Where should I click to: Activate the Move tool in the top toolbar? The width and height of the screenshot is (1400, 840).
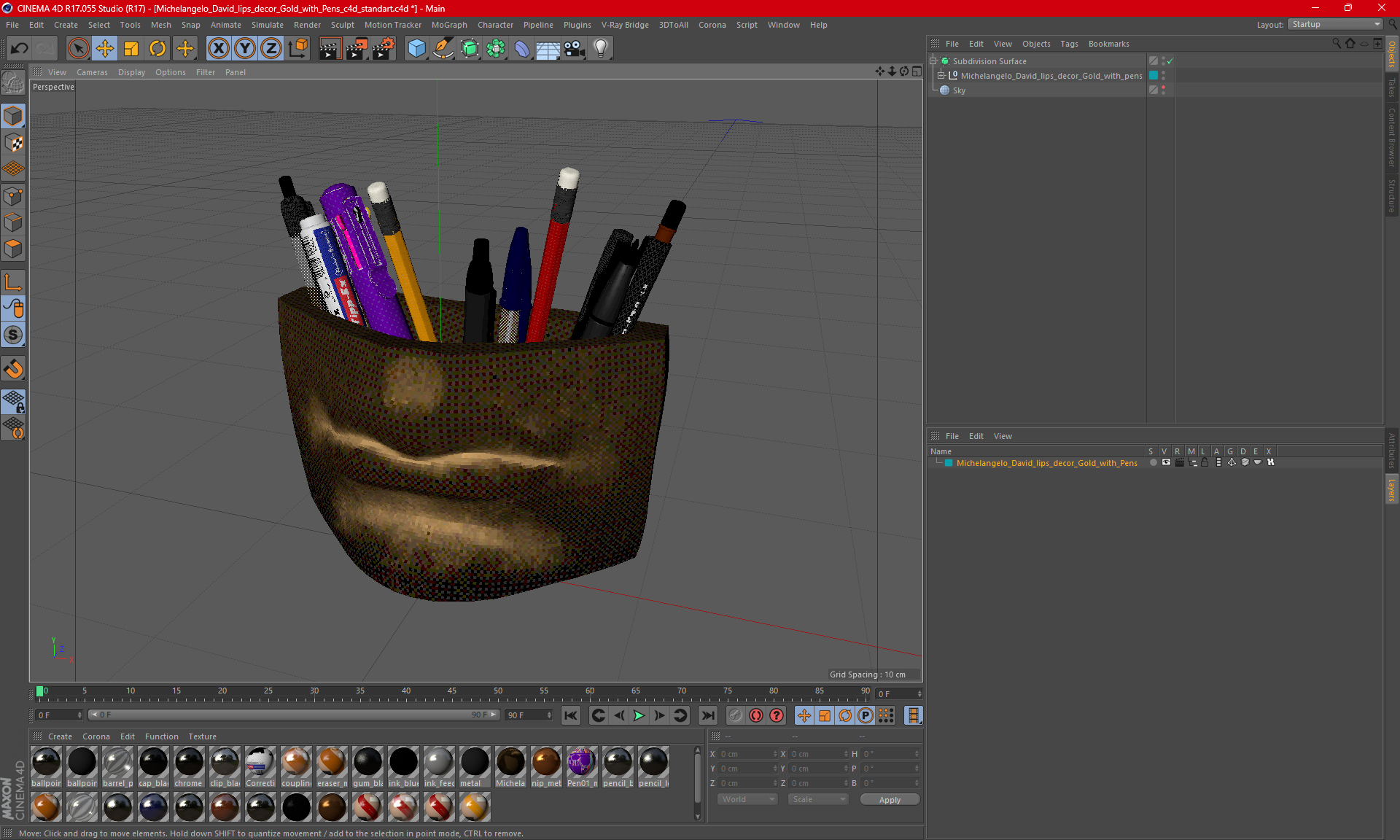105,49
